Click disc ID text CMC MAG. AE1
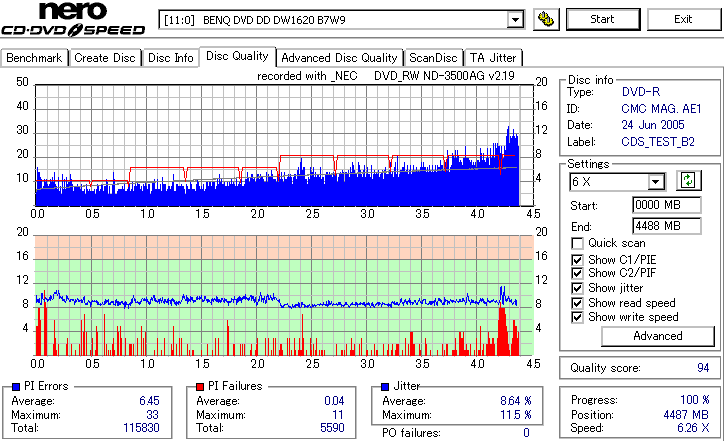 coord(661,109)
